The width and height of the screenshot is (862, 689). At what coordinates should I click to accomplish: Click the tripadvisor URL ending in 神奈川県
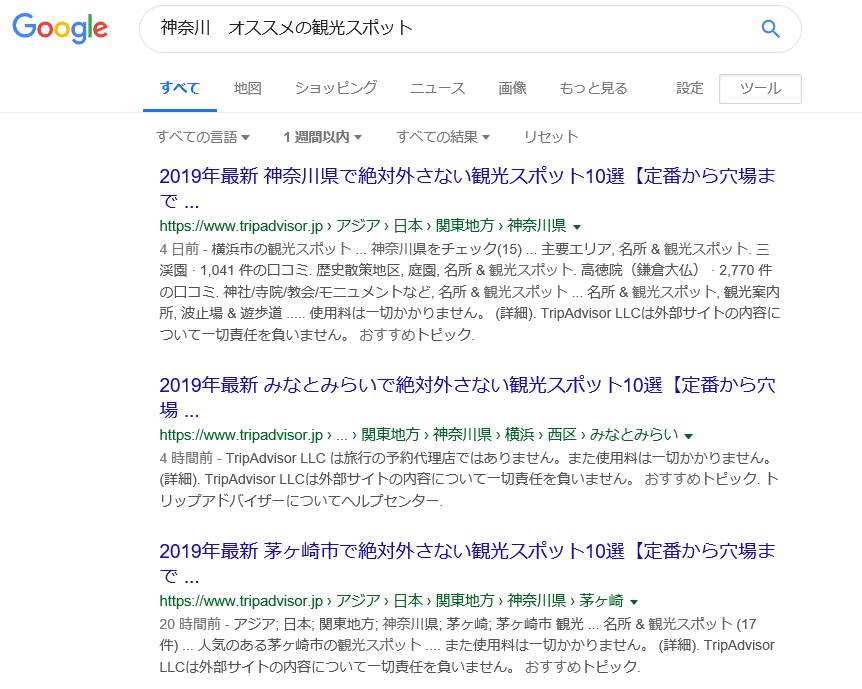tap(363, 225)
